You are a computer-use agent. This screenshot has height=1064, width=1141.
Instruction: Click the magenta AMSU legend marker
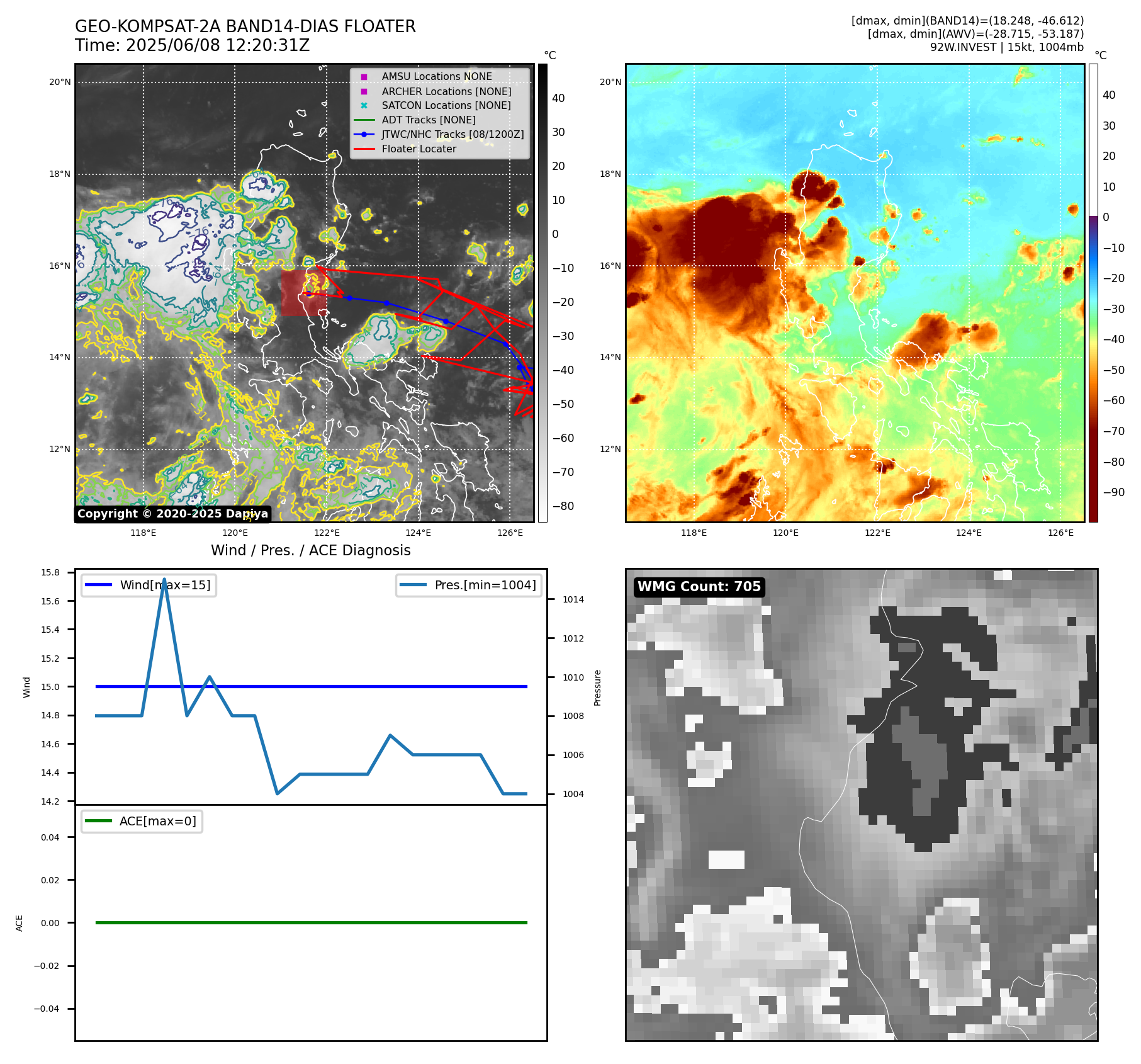point(364,77)
